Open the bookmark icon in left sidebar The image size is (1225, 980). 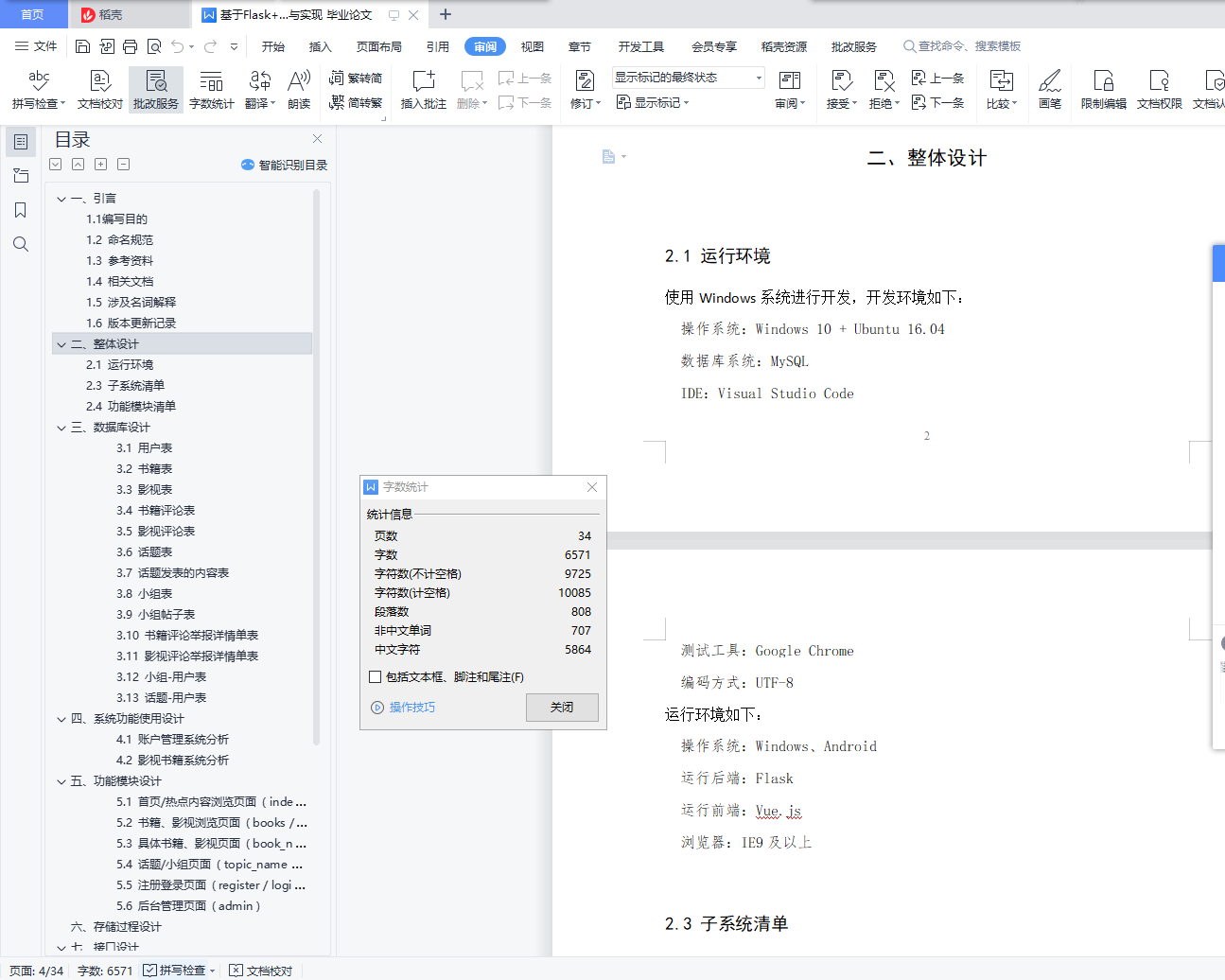[21, 210]
